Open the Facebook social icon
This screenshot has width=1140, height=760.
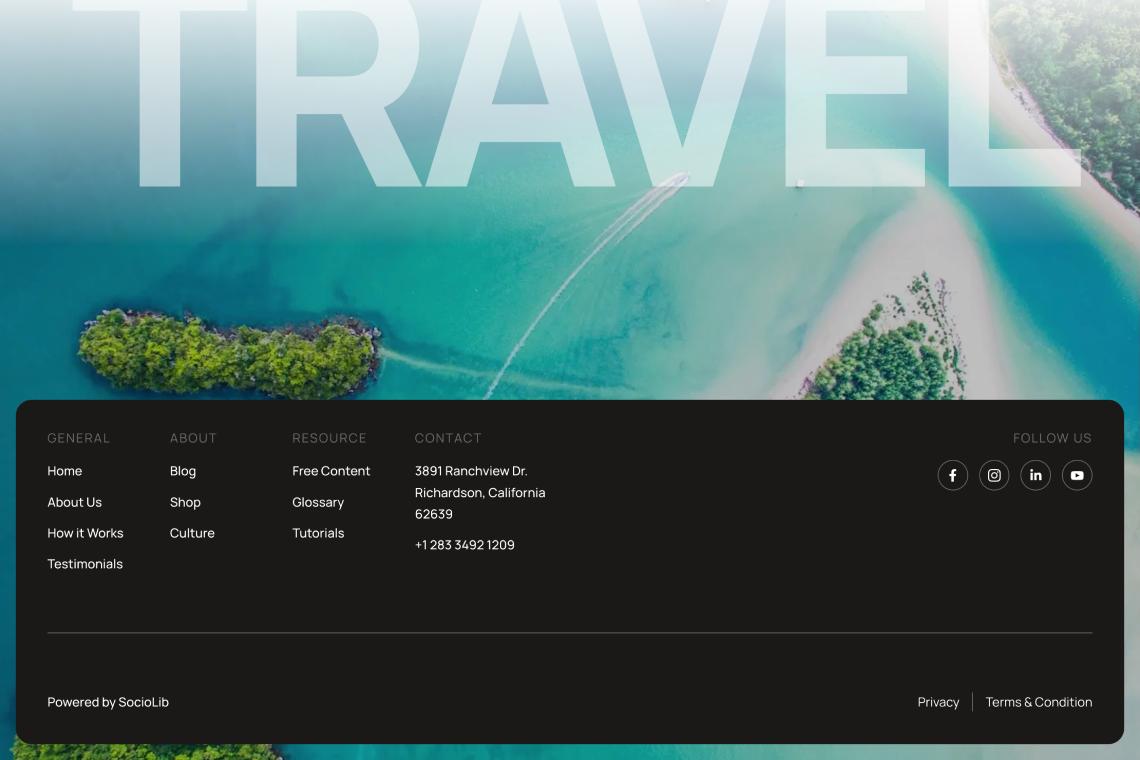[952, 476]
